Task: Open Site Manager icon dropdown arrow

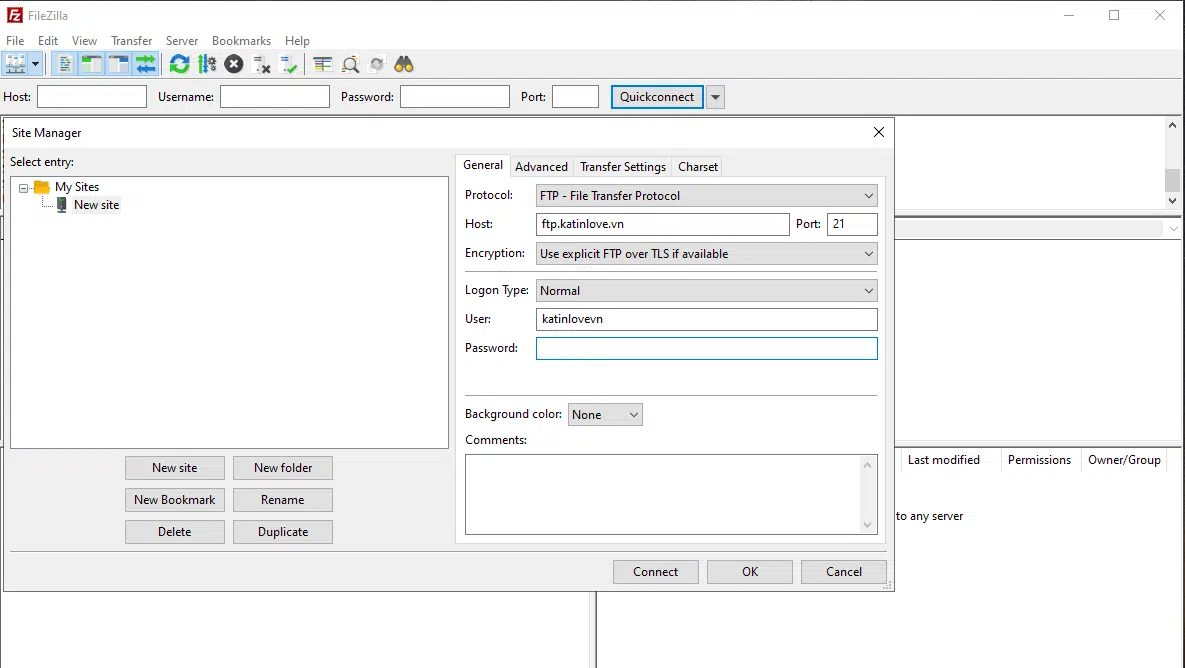Action: 35,64
